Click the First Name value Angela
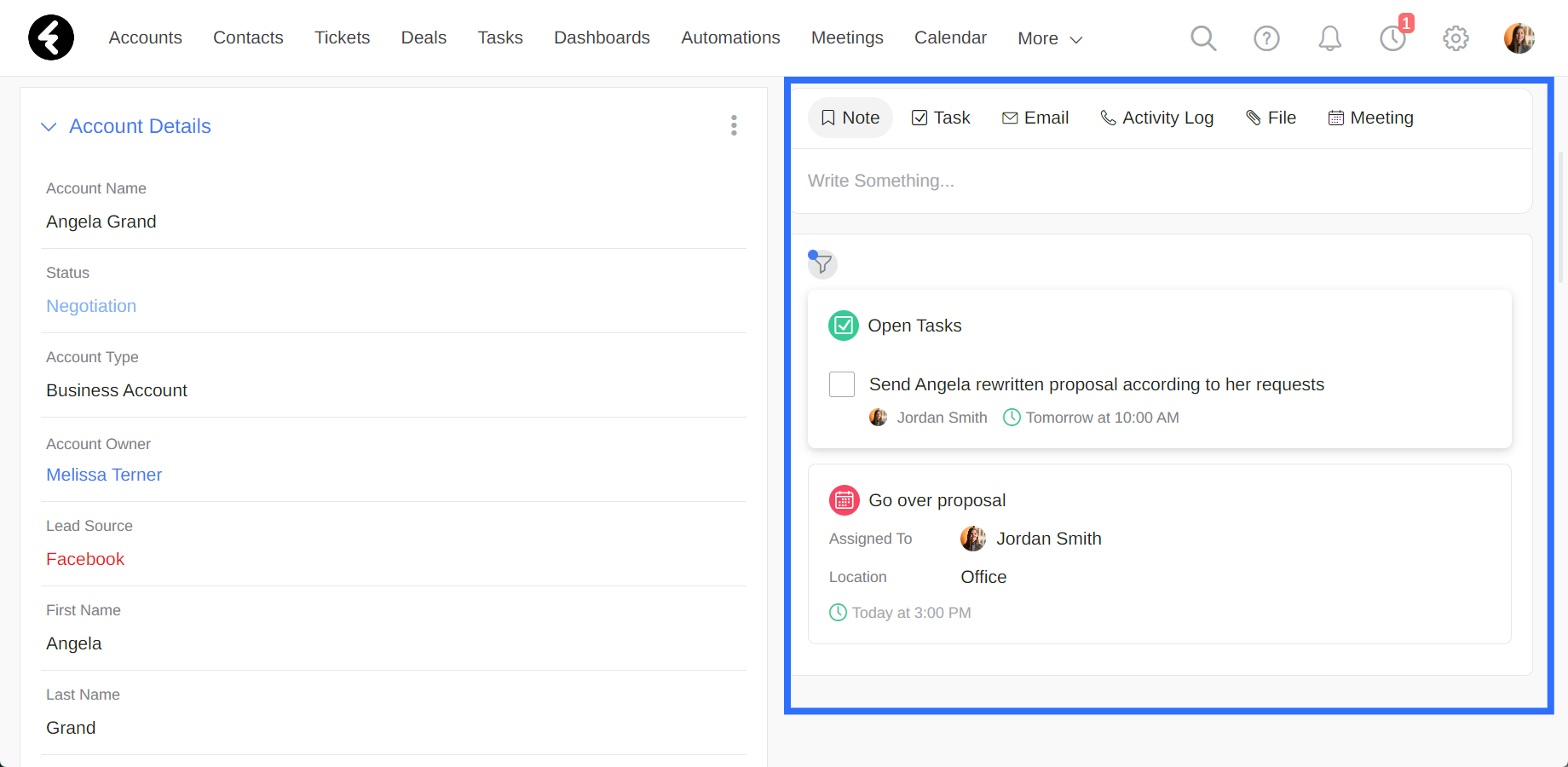The width and height of the screenshot is (1568, 767). (74, 643)
